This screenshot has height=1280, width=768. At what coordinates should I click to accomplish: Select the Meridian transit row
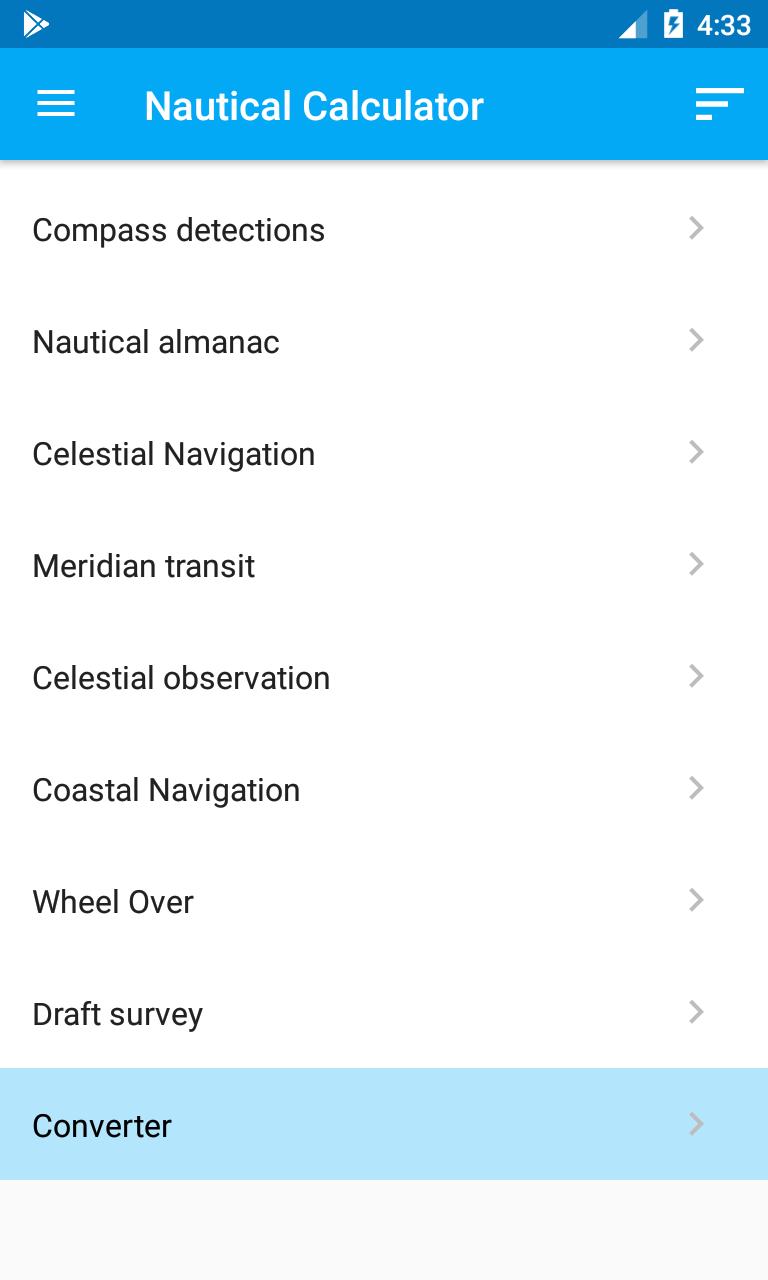(384, 566)
